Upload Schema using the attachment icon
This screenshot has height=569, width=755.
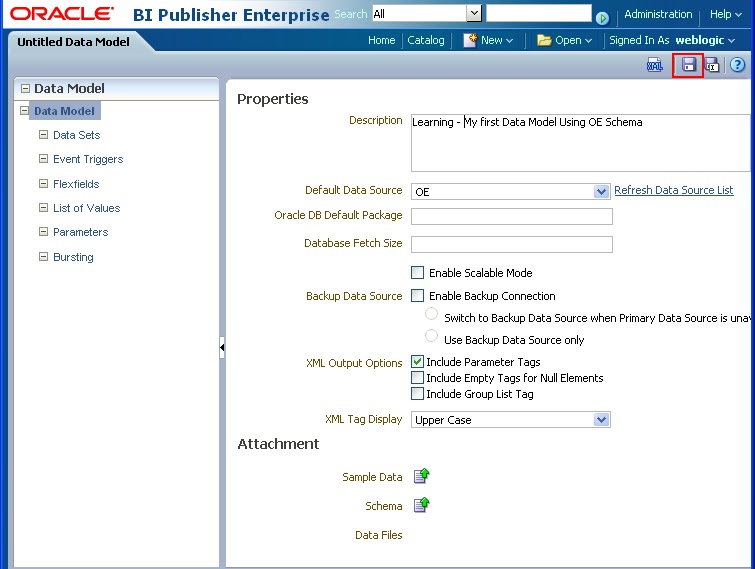coord(421,504)
